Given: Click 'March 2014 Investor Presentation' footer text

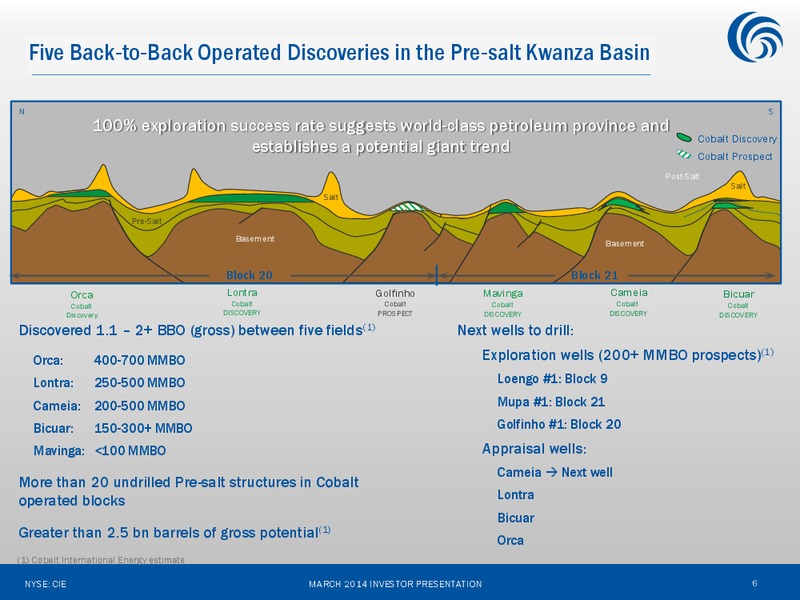Looking at the screenshot, I should pos(395,584).
